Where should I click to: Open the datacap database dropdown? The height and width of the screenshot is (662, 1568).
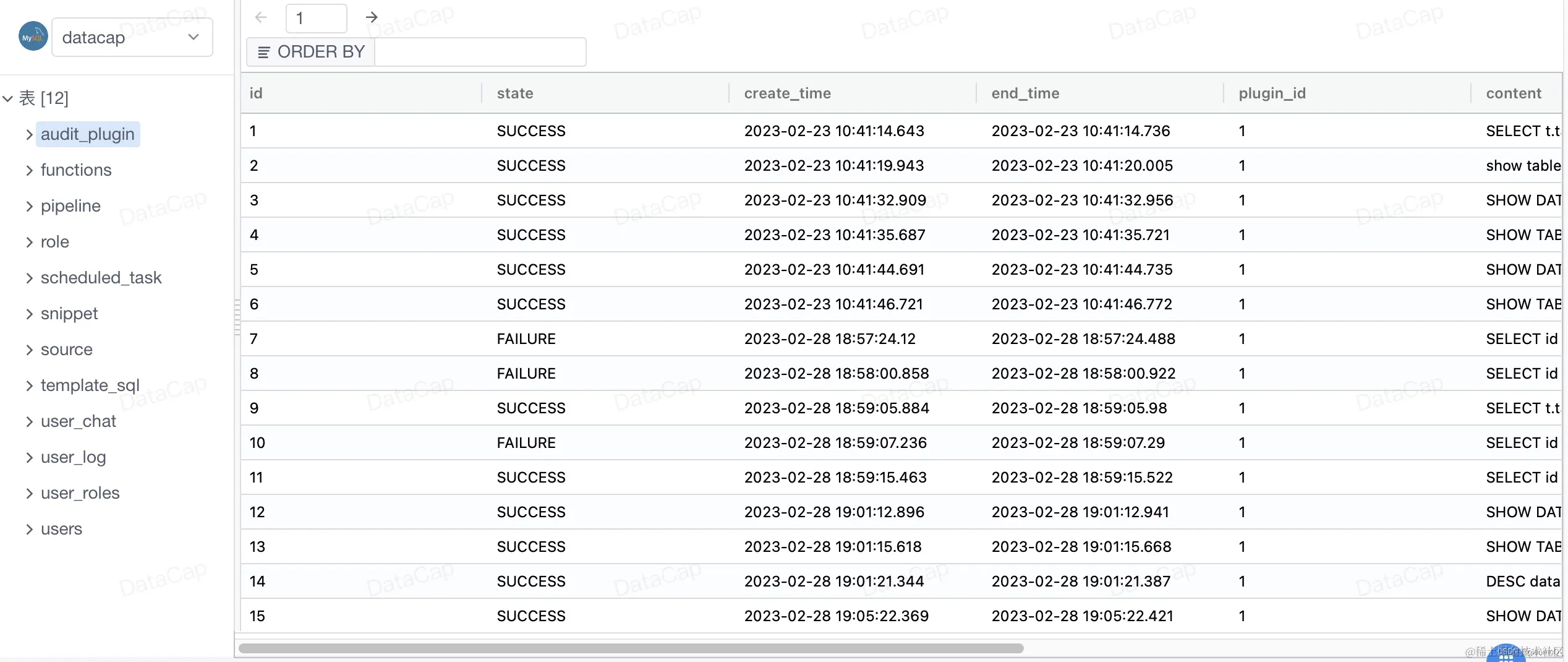click(132, 37)
